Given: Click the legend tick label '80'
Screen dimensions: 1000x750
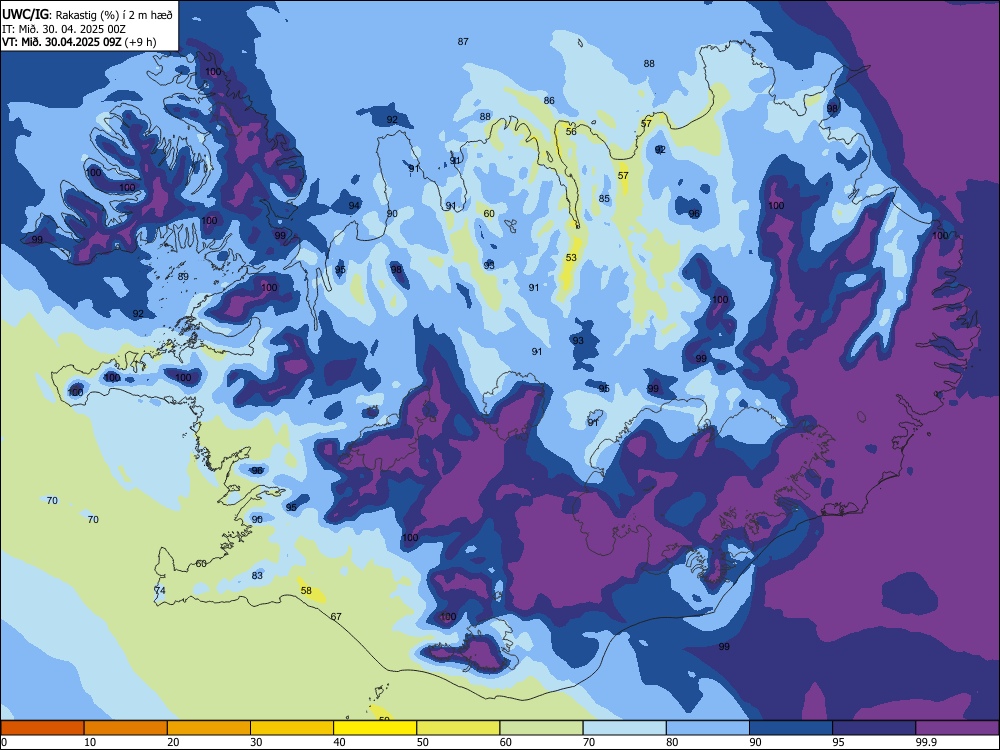Looking at the screenshot, I should [672, 742].
